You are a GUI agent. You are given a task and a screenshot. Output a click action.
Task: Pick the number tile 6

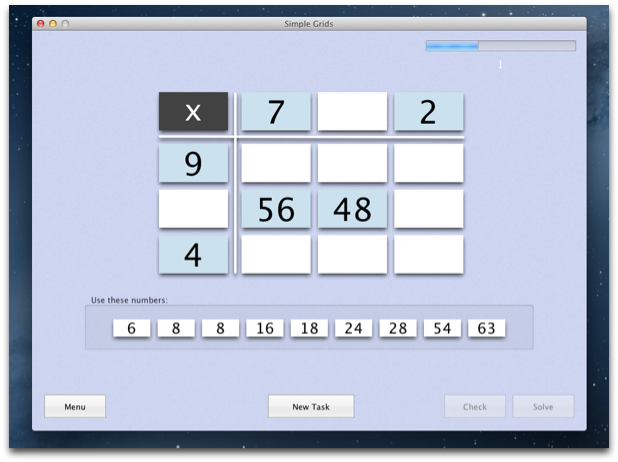click(132, 328)
